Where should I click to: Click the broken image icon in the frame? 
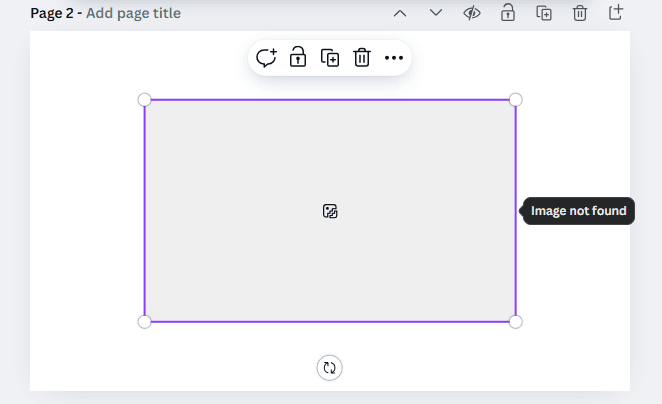pos(330,211)
